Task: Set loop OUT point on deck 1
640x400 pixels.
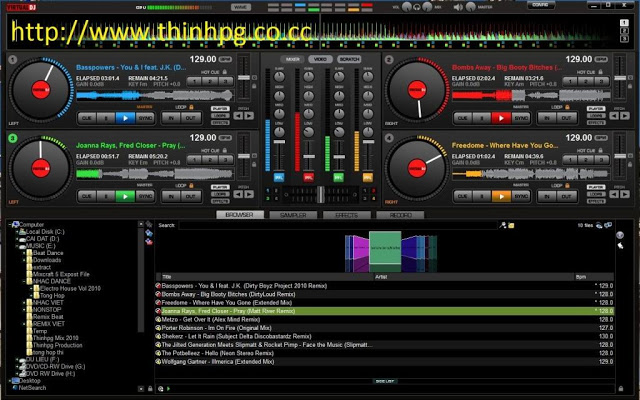Action: click(x=191, y=118)
